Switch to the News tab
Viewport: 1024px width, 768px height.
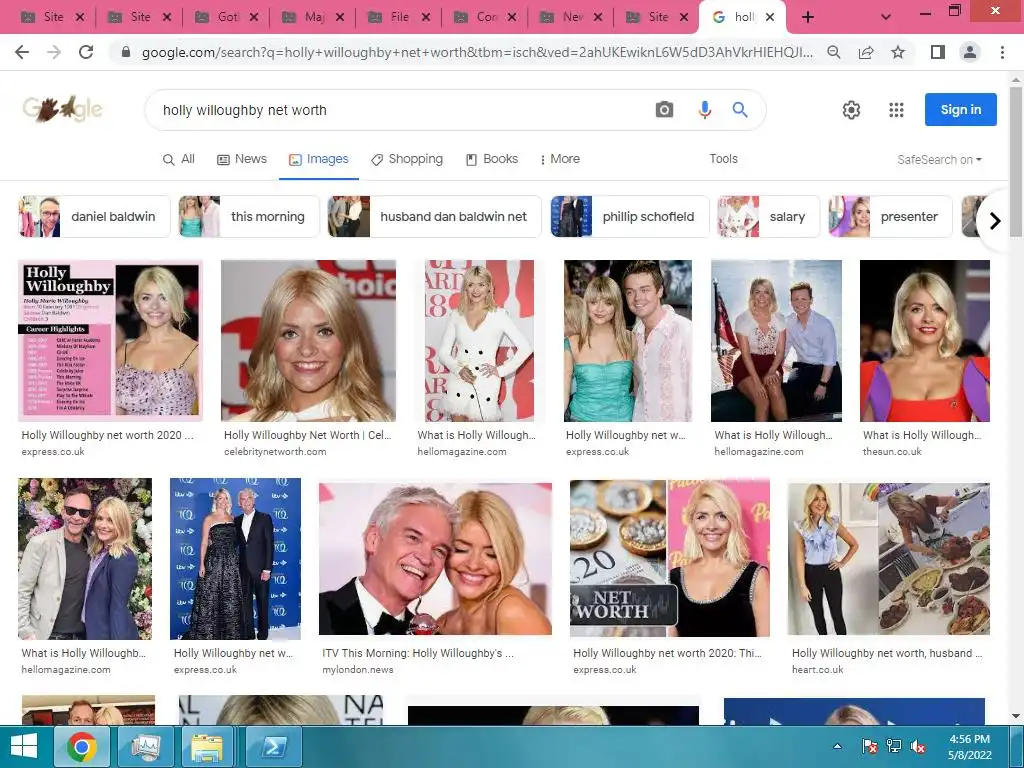pyautogui.click(x=242, y=159)
